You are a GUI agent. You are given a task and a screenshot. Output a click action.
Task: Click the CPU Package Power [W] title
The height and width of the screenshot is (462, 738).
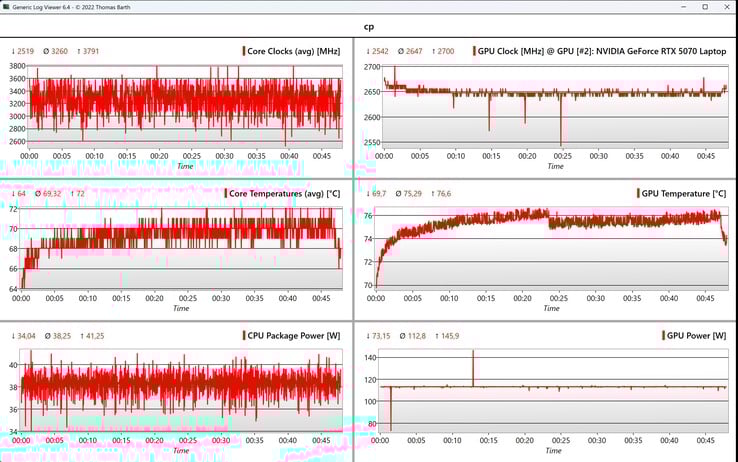[294, 335]
